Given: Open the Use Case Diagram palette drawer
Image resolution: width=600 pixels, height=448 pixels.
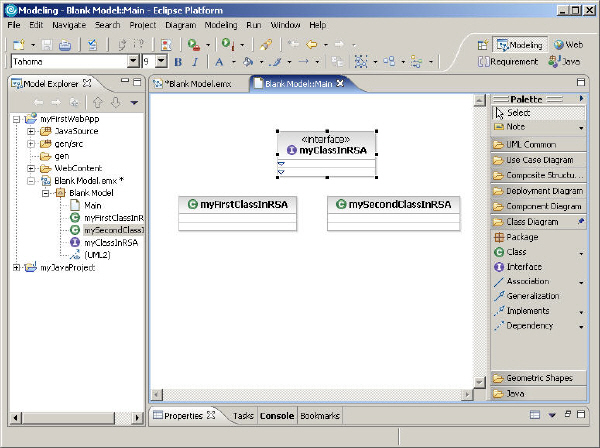Looking at the screenshot, I should tap(538, 160).
